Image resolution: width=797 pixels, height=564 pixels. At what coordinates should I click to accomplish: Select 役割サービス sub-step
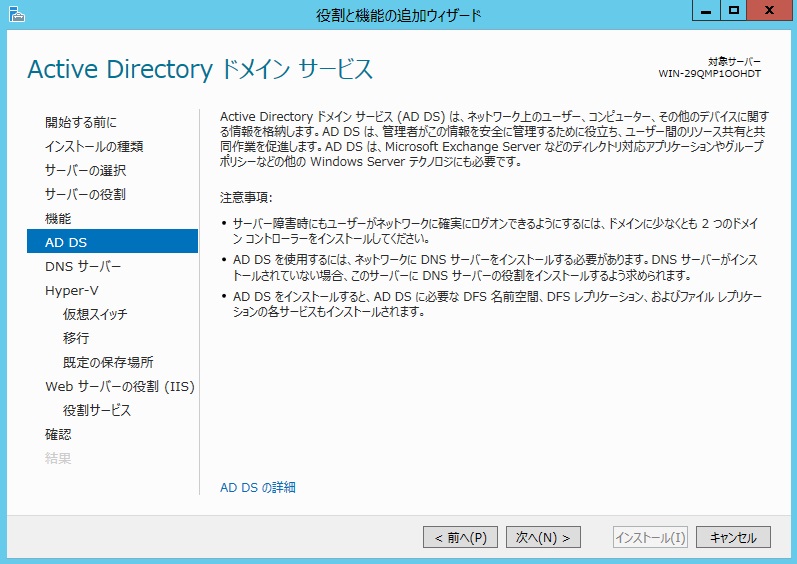97,410
